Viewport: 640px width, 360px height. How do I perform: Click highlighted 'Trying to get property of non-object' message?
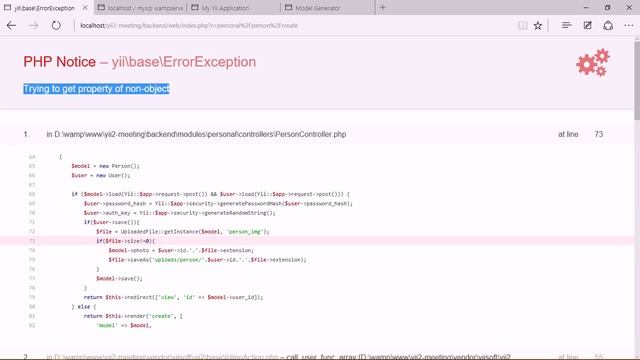tap(96, 89)
